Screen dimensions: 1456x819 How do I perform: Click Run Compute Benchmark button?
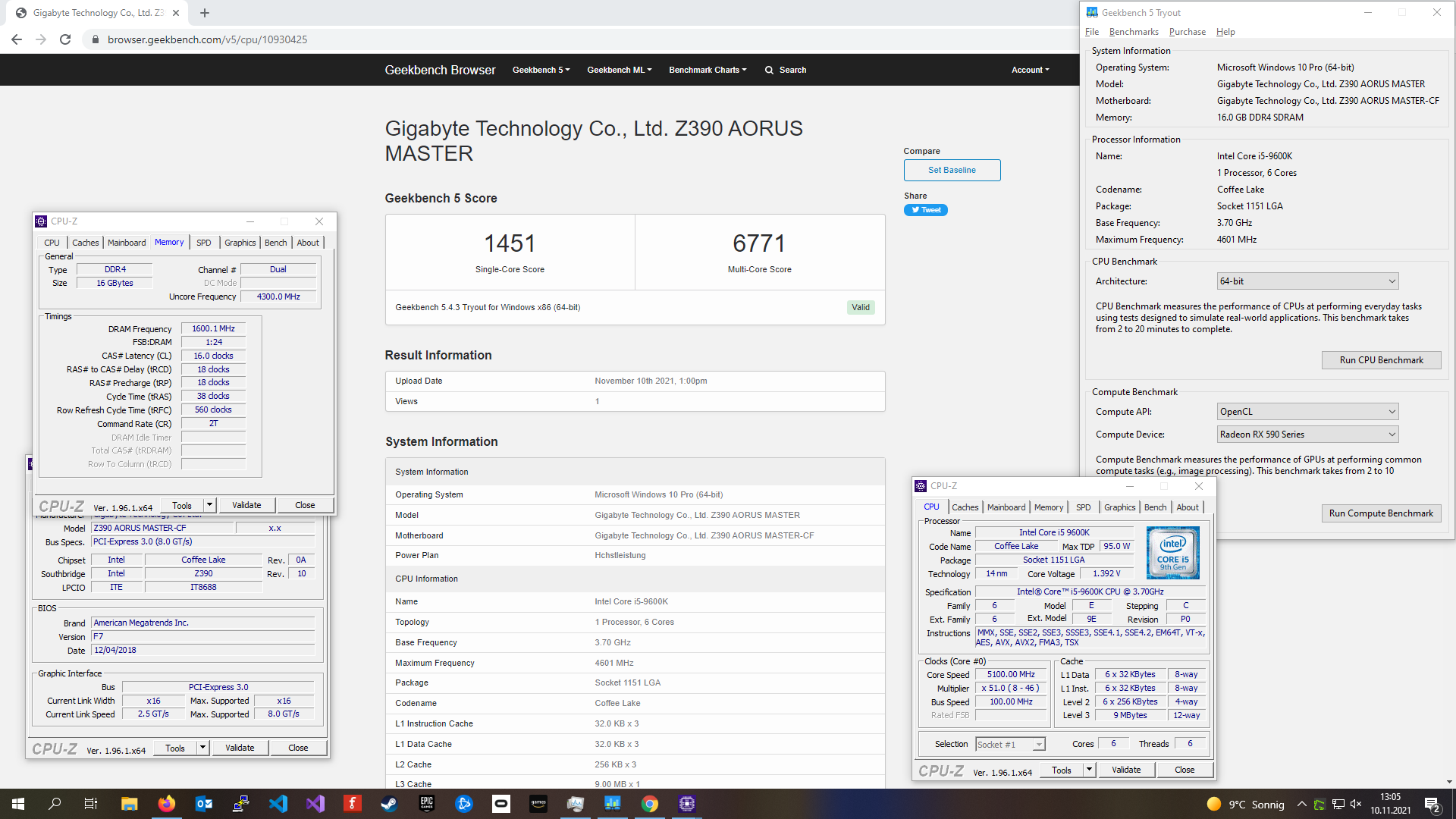(x=1381, y=513)
